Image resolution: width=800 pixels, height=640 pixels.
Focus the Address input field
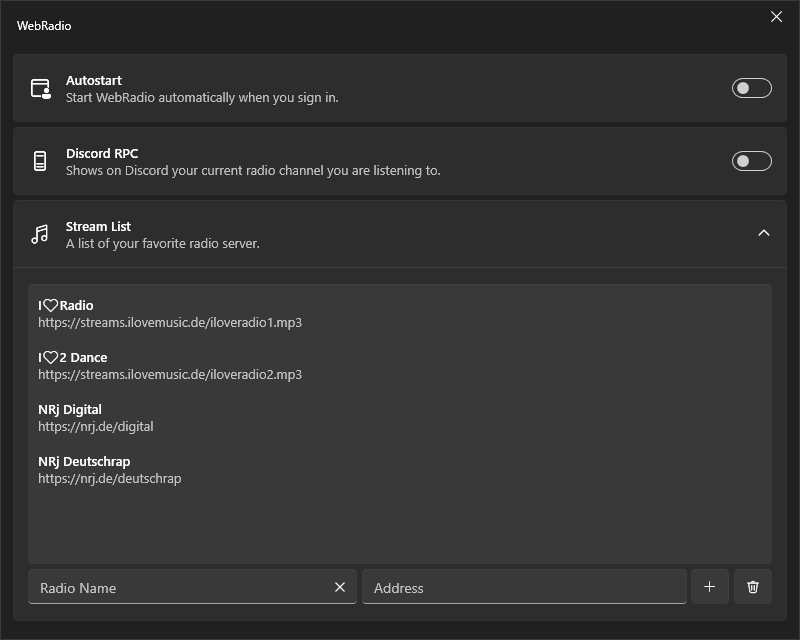point(524,587)
